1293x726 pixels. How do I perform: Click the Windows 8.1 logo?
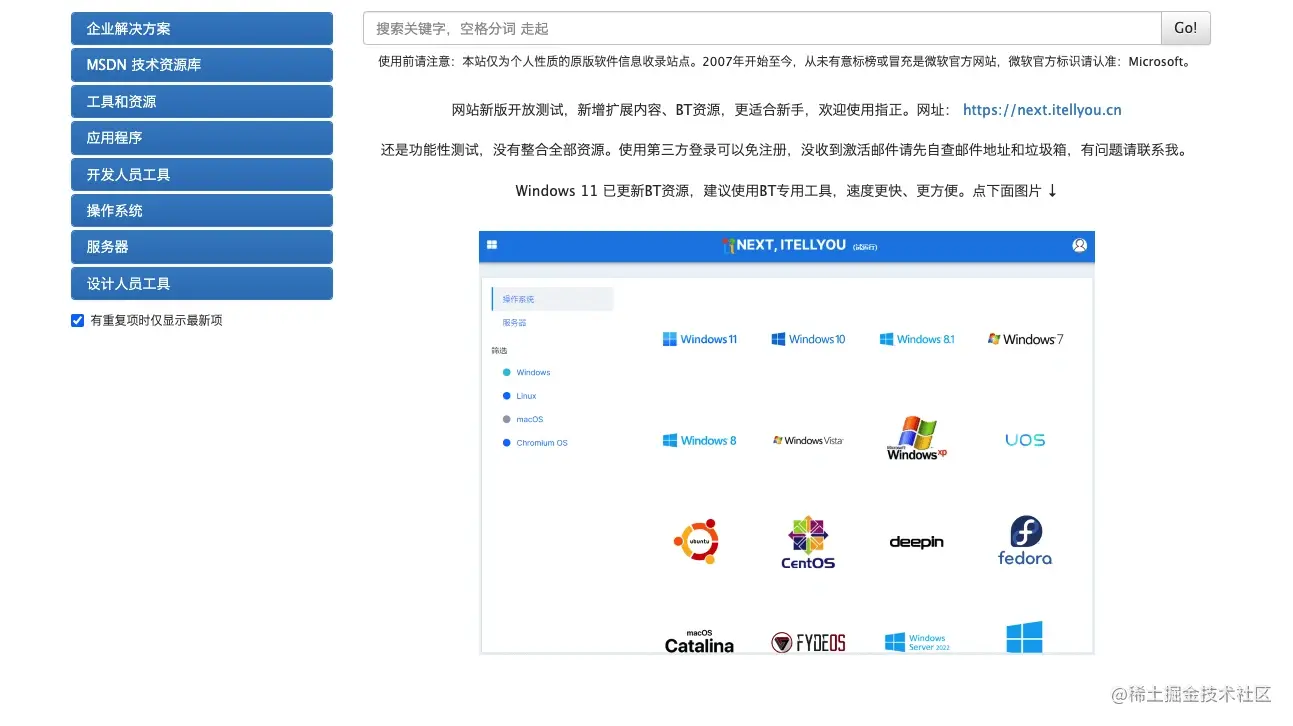(917, 339)
